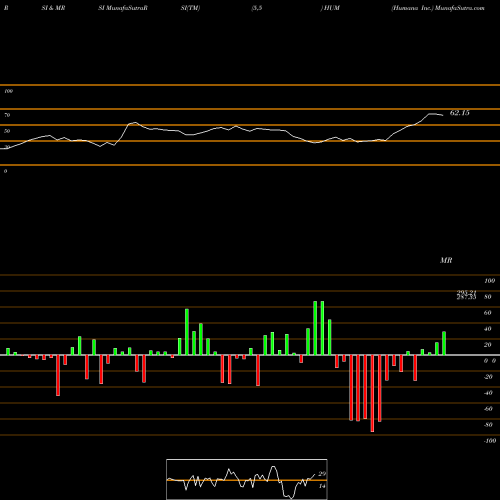Click the RSI value 62.15 label
This screenshot has width=500, height=500.
(459, 113)
